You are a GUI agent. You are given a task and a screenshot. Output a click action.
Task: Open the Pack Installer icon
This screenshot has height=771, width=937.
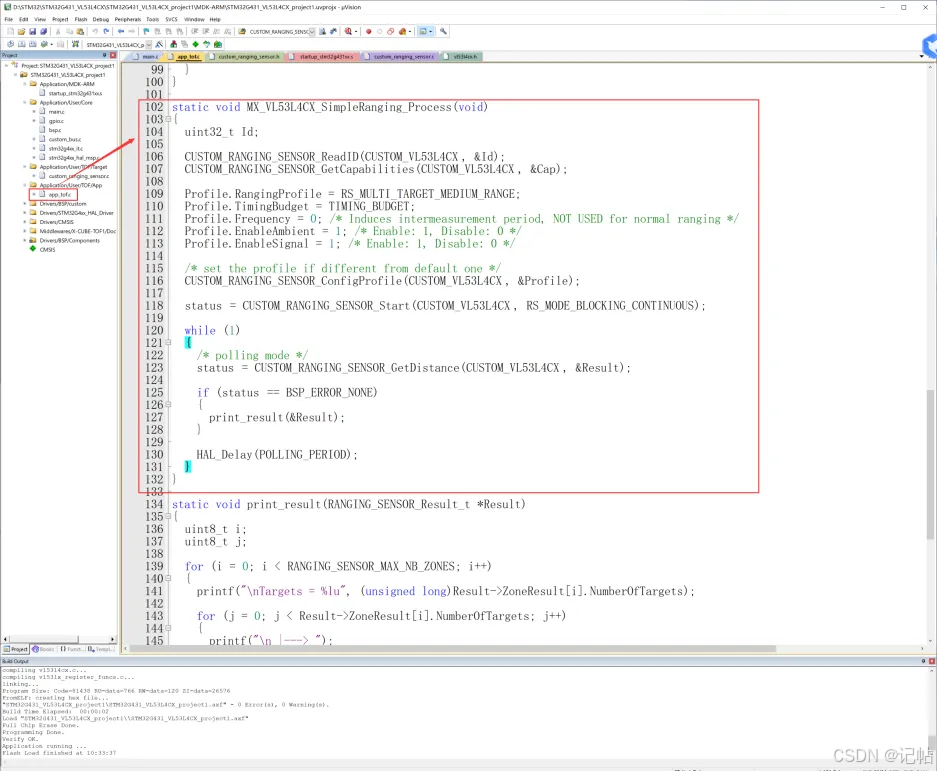click(x=218, y=44)
